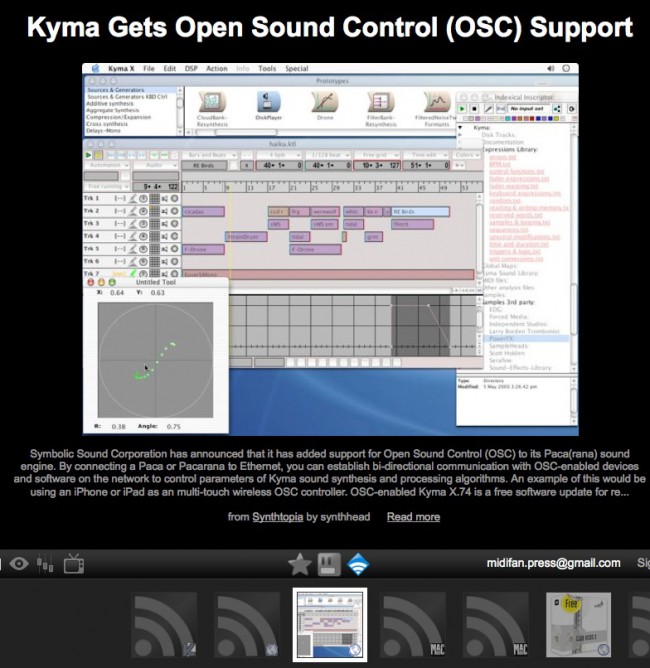Collapse the Kyma tree disclosure triangle
This screenshot has width=650, height=668.
tap(460, 127)
